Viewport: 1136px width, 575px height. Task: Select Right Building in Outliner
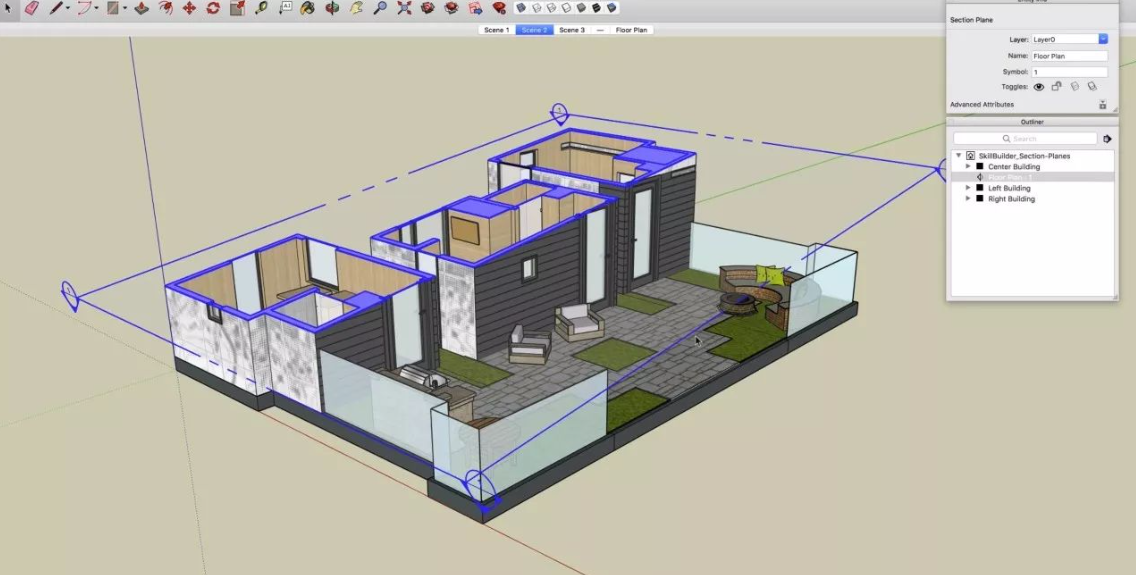coord(1011,198)
